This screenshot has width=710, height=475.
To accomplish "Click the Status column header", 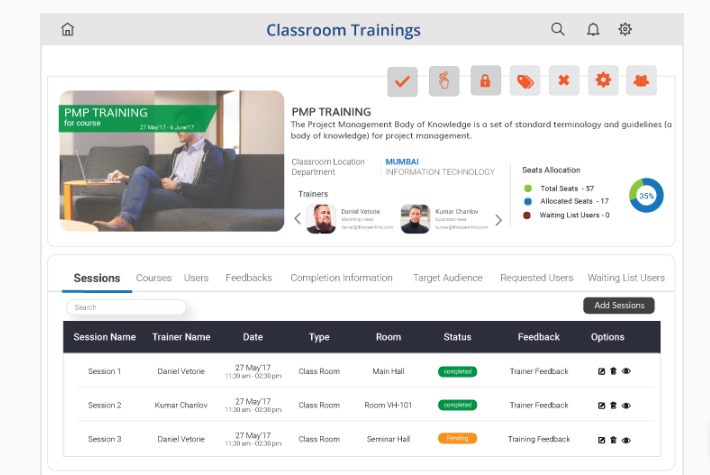I will (457, 337).
